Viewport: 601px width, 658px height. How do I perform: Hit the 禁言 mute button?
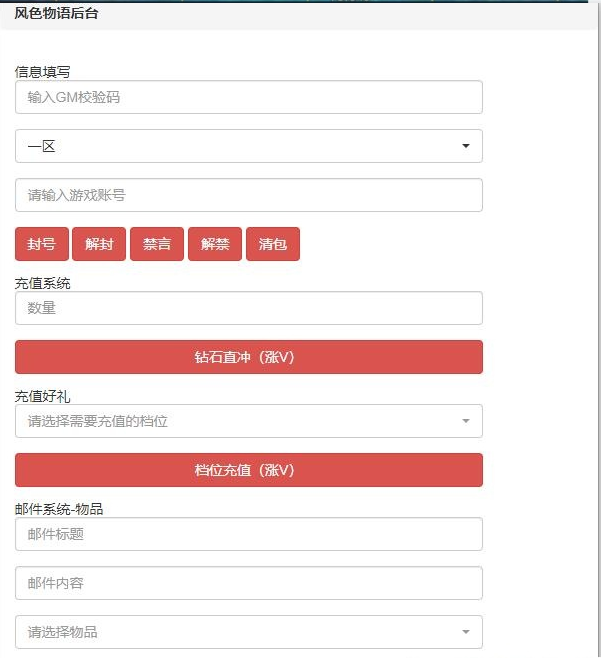(157, 244)
